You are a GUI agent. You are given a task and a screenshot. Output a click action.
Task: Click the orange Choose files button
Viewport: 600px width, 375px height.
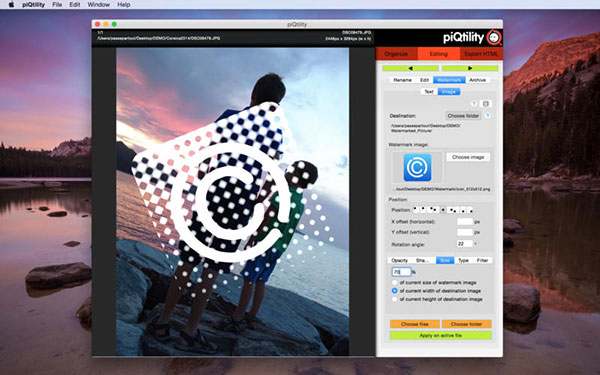(415, 324)
